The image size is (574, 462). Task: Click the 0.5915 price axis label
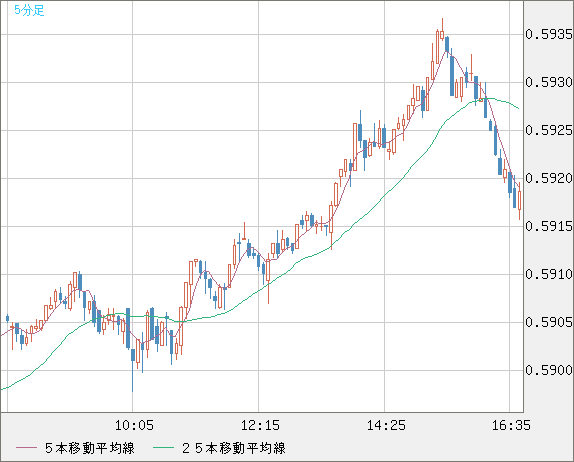click(549, 226)
